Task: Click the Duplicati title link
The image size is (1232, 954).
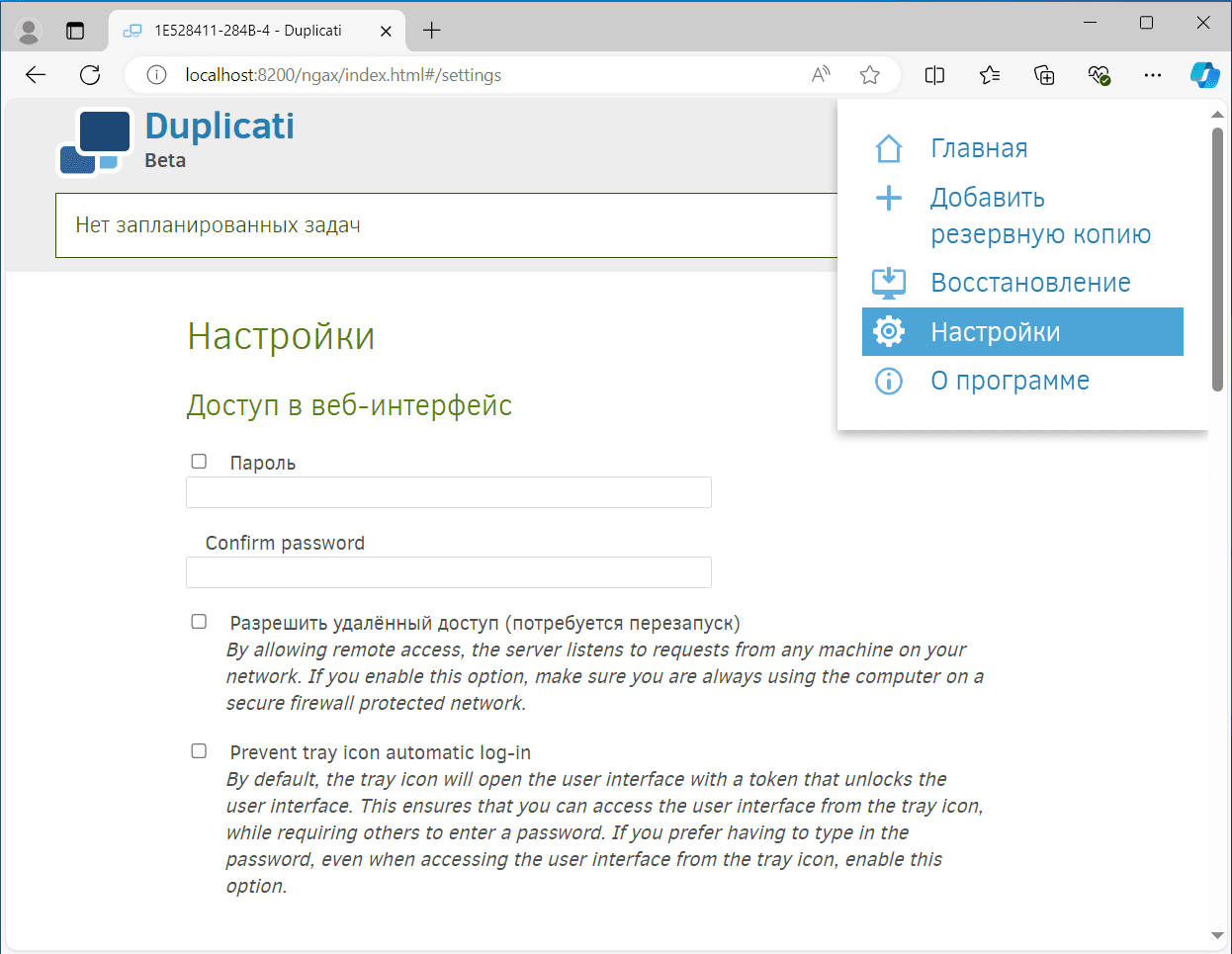Action: [220, 127]
